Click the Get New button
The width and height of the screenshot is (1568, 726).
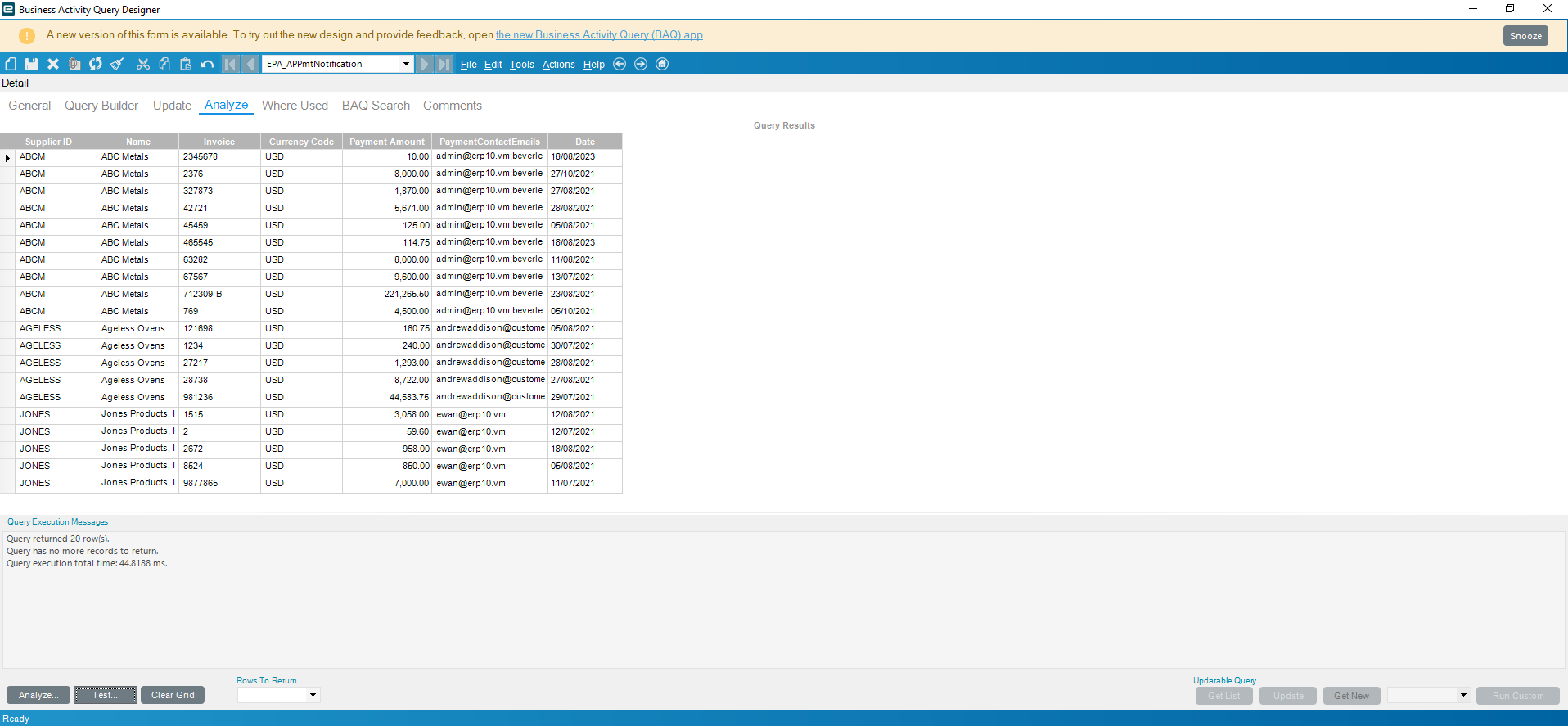(x=1351, y=696)
